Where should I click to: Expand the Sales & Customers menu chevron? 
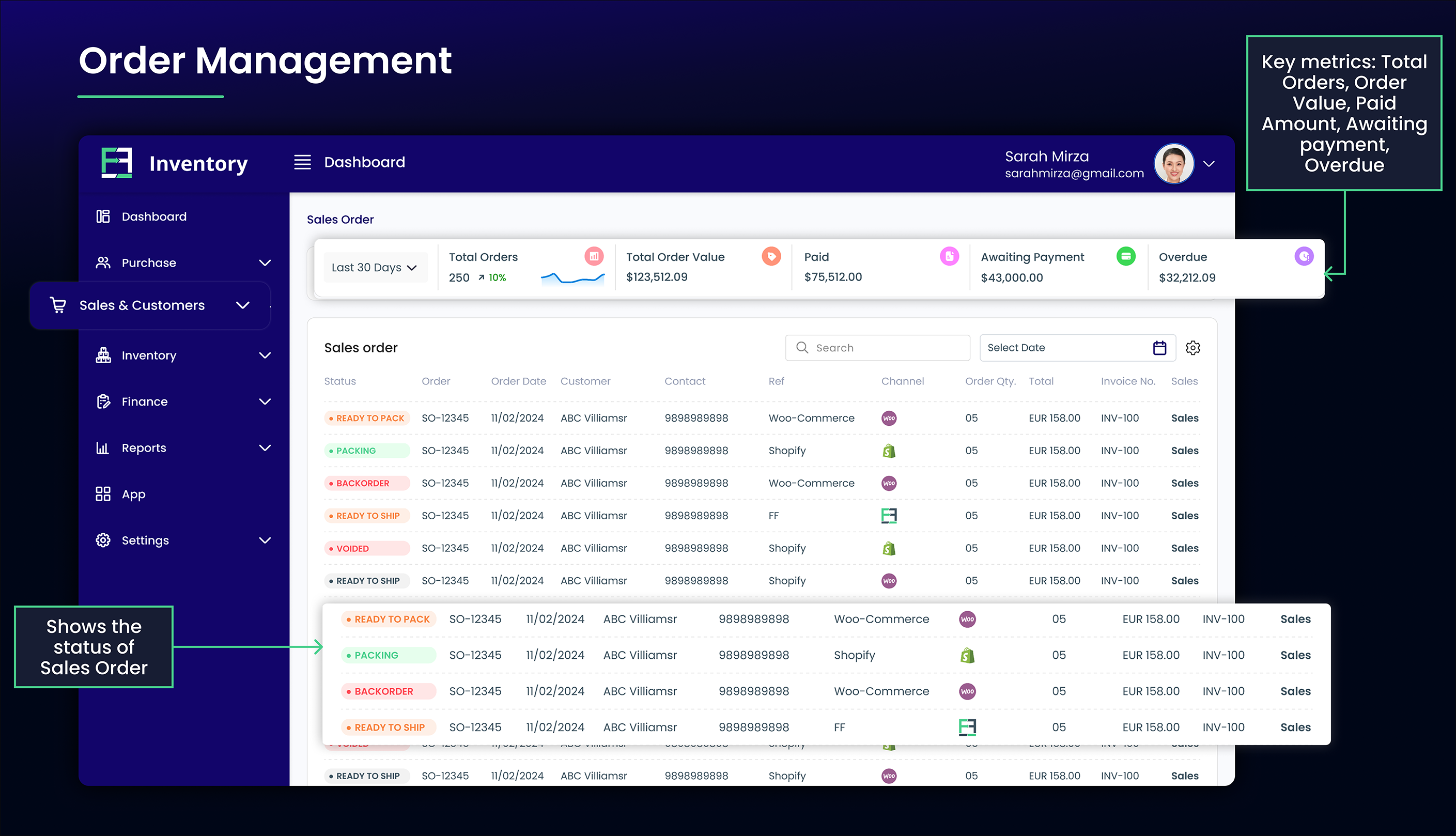tap(243, 305)
